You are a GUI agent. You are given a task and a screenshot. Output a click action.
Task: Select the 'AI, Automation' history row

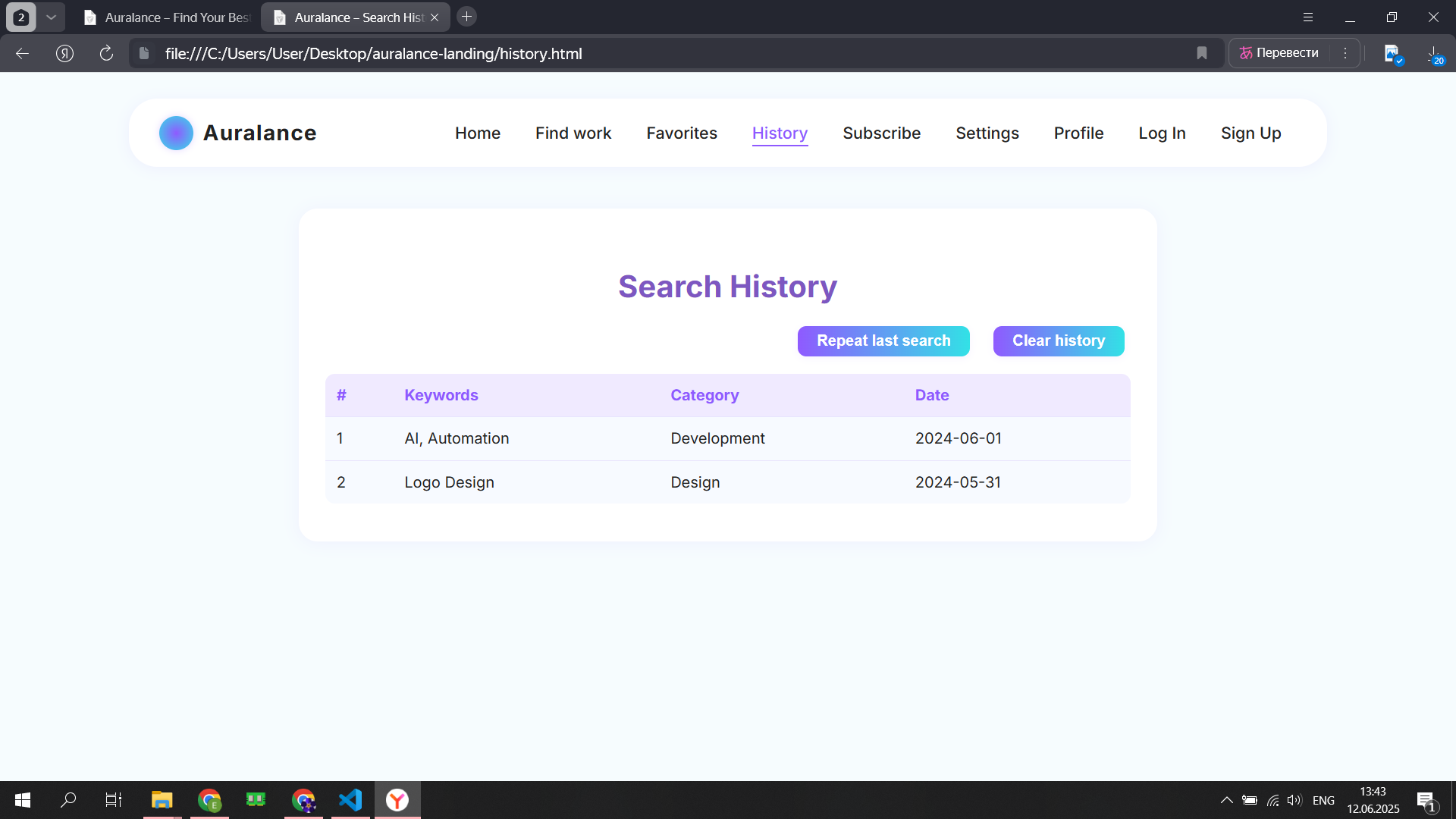(x=457, y=438)
